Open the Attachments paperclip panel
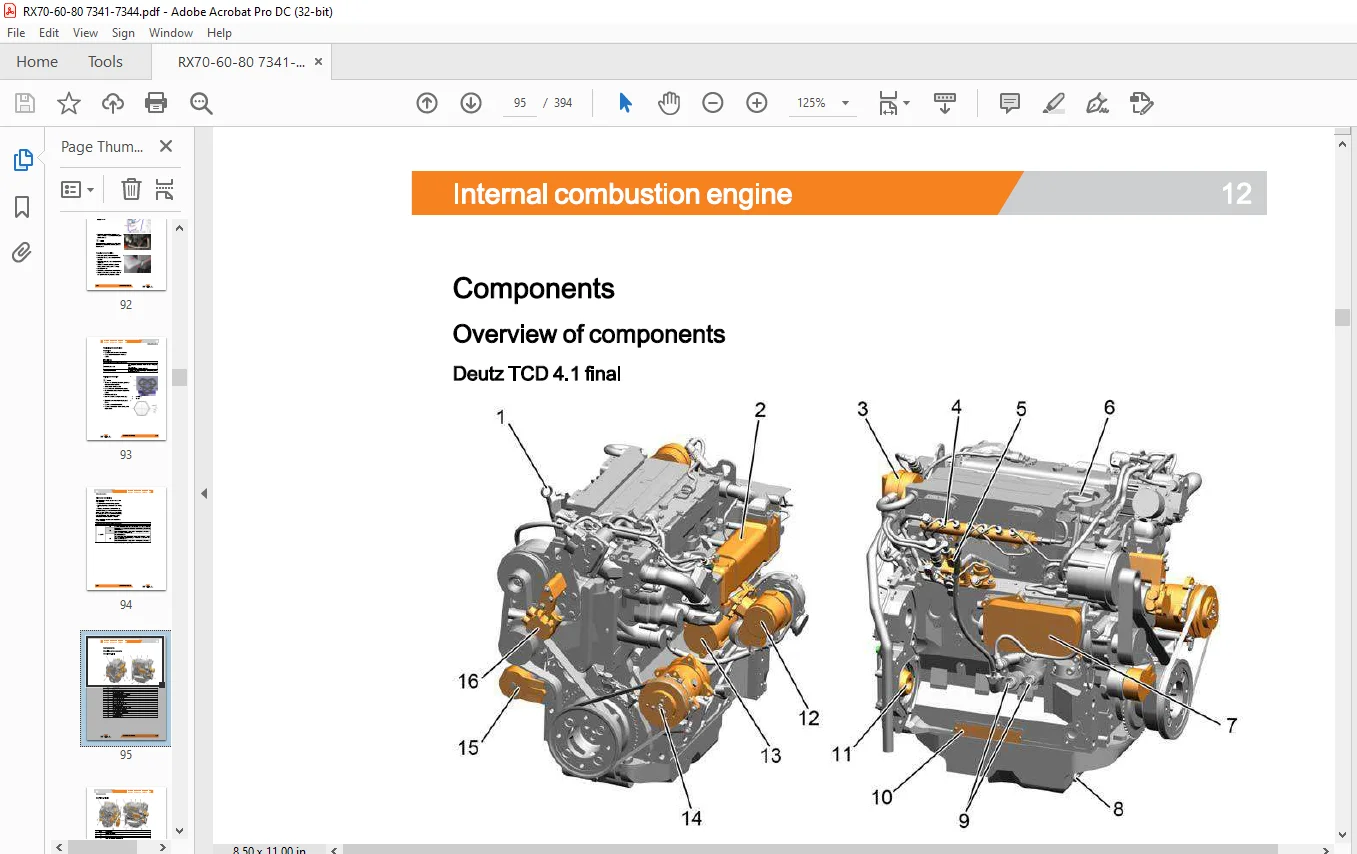This screenshot has width=1357, height=854. [22, 252]
